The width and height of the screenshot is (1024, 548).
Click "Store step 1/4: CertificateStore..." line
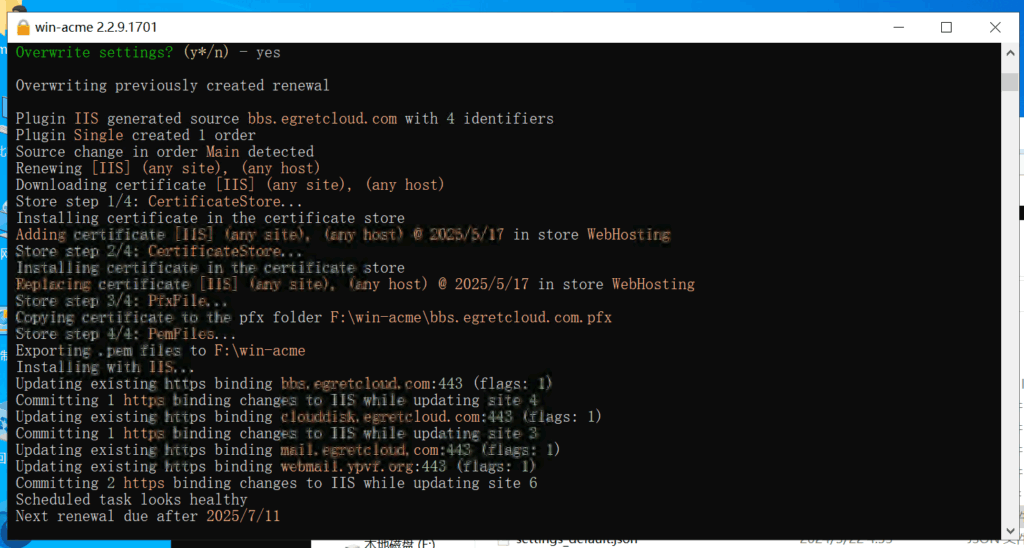(x=159, y=202)
